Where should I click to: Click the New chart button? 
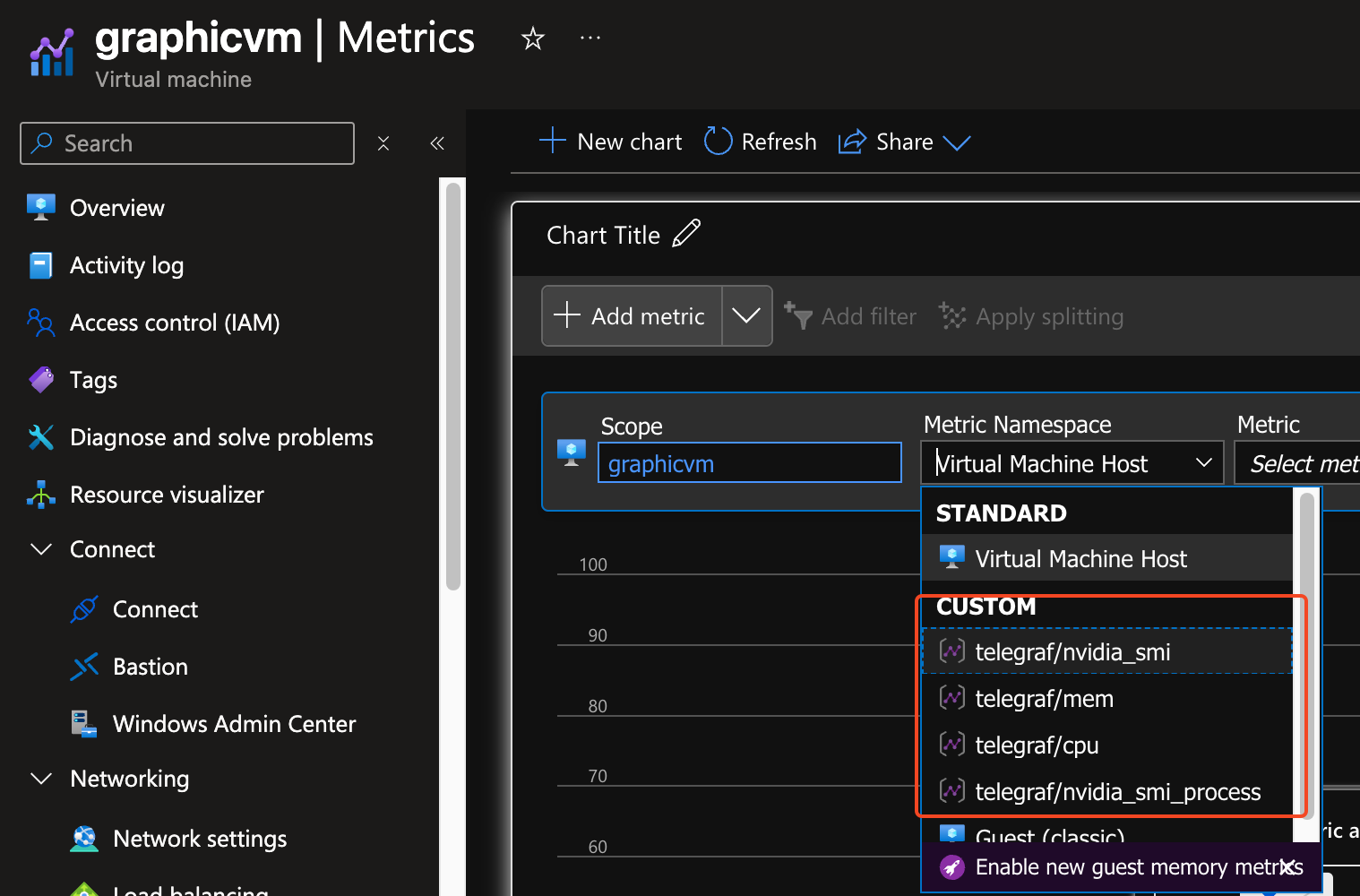coord(610,141)
